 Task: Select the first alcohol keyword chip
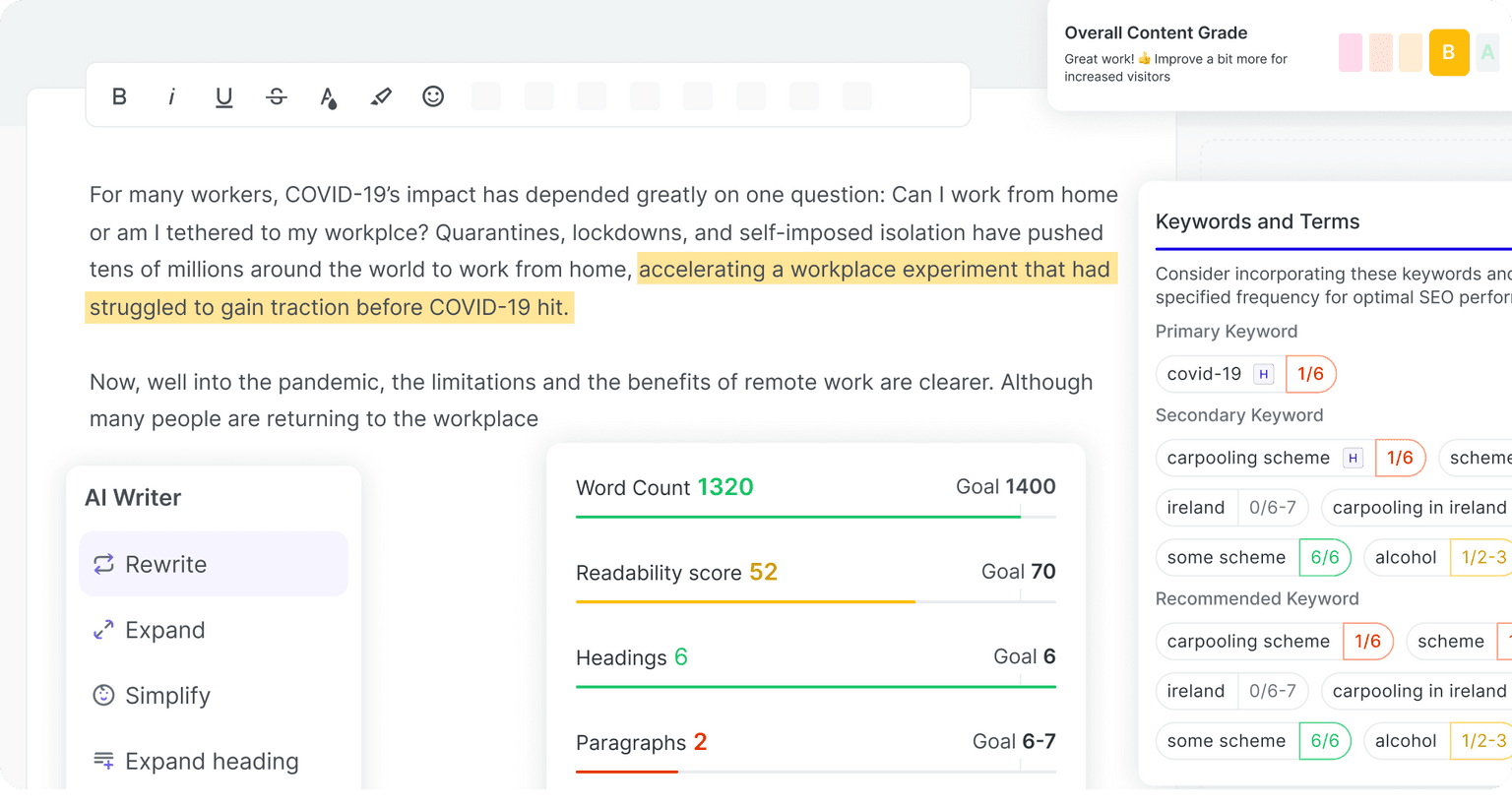point(1437,558)
